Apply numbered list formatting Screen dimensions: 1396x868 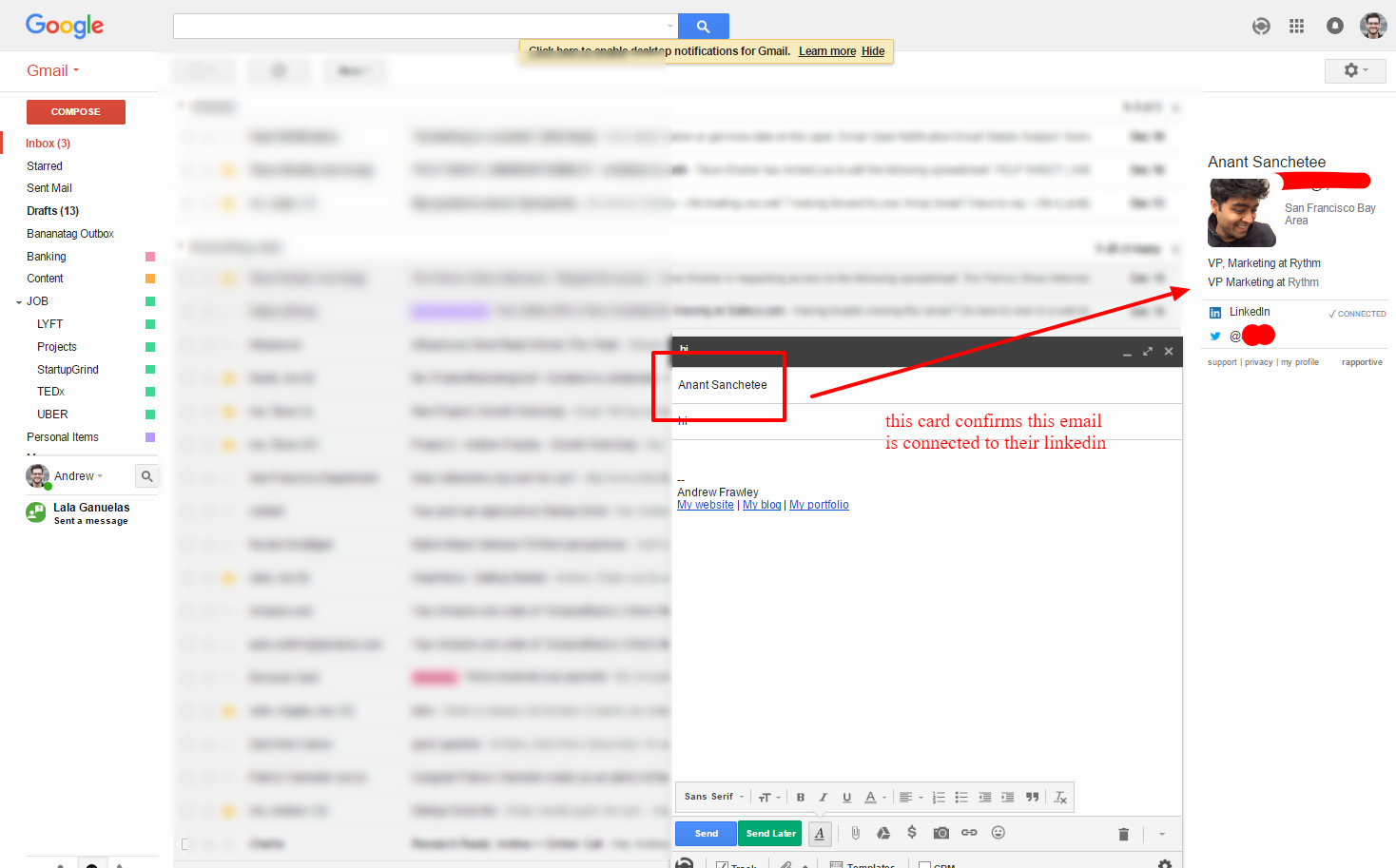pyautogui.click(x=939, y=798)
